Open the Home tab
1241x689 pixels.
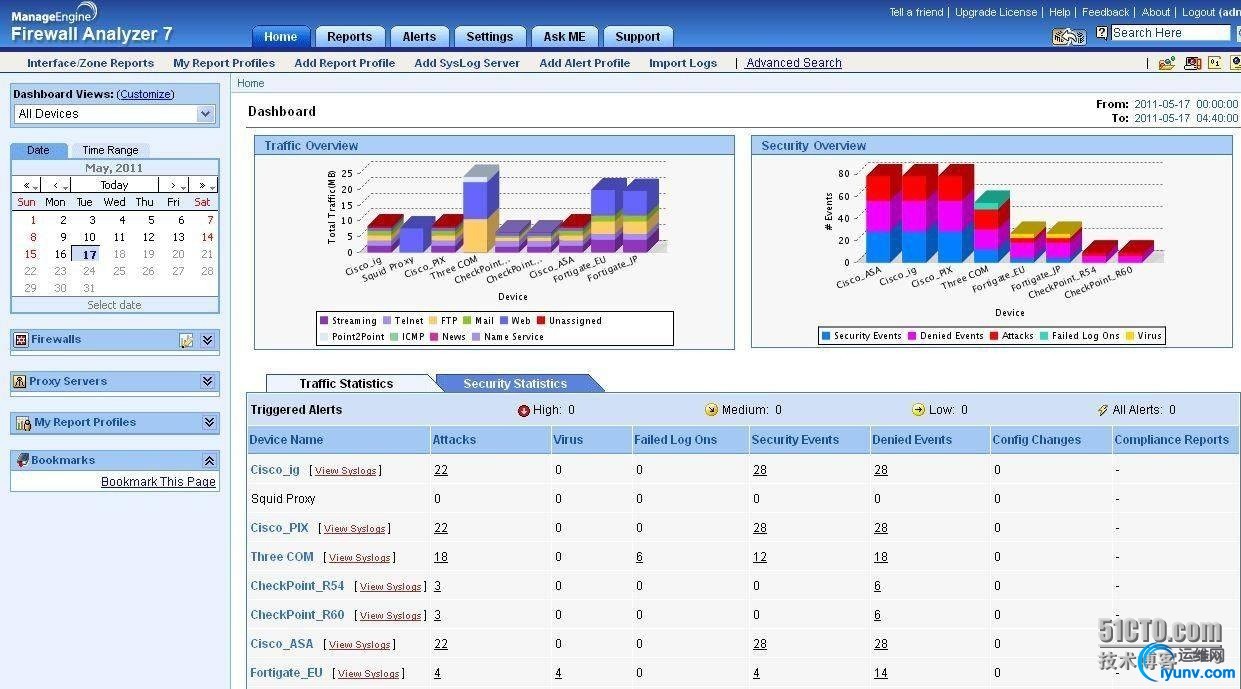pyautogui.click(x=280, y=36)
